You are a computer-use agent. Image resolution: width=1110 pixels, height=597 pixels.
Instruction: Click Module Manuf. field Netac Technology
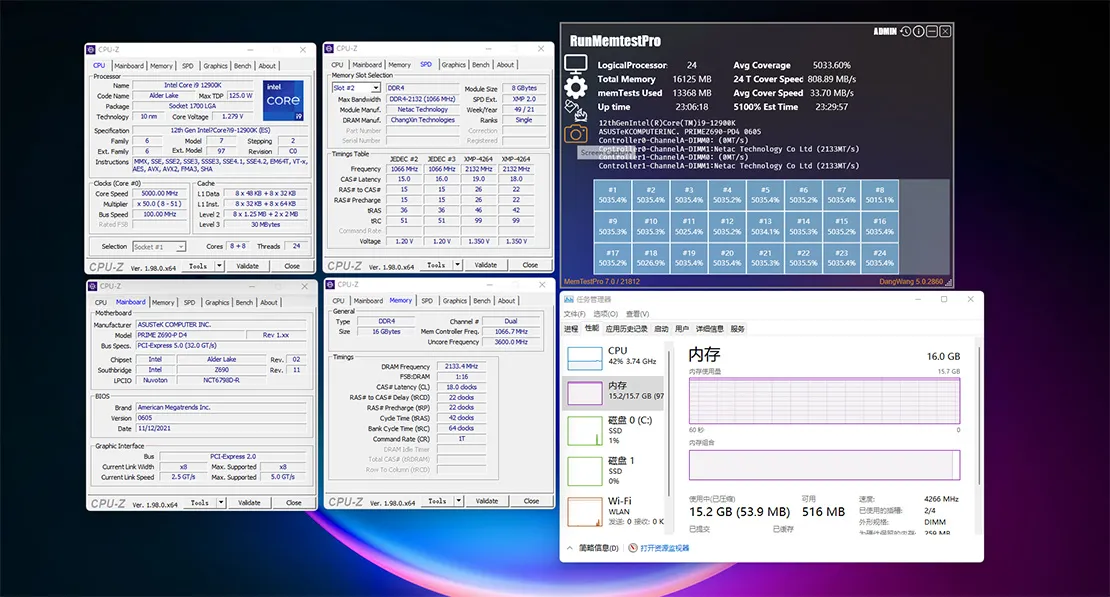[422, 110]
